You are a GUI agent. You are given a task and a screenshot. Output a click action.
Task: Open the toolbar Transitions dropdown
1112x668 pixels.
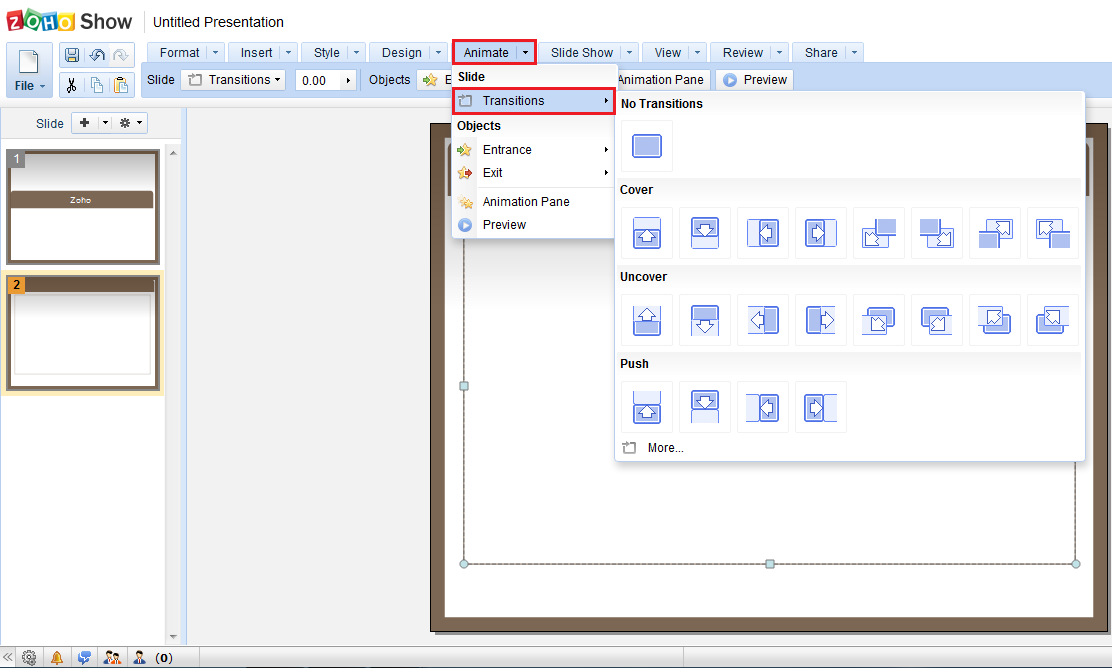coord(233,80)
